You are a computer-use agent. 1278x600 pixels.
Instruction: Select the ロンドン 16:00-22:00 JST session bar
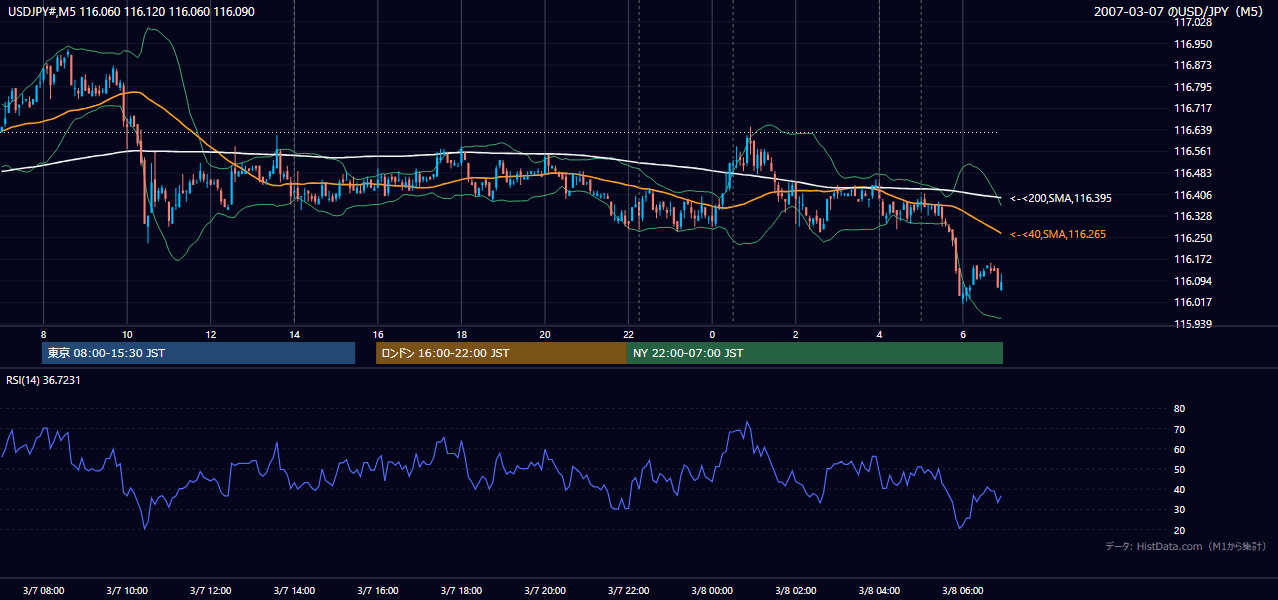click(501, 353)
